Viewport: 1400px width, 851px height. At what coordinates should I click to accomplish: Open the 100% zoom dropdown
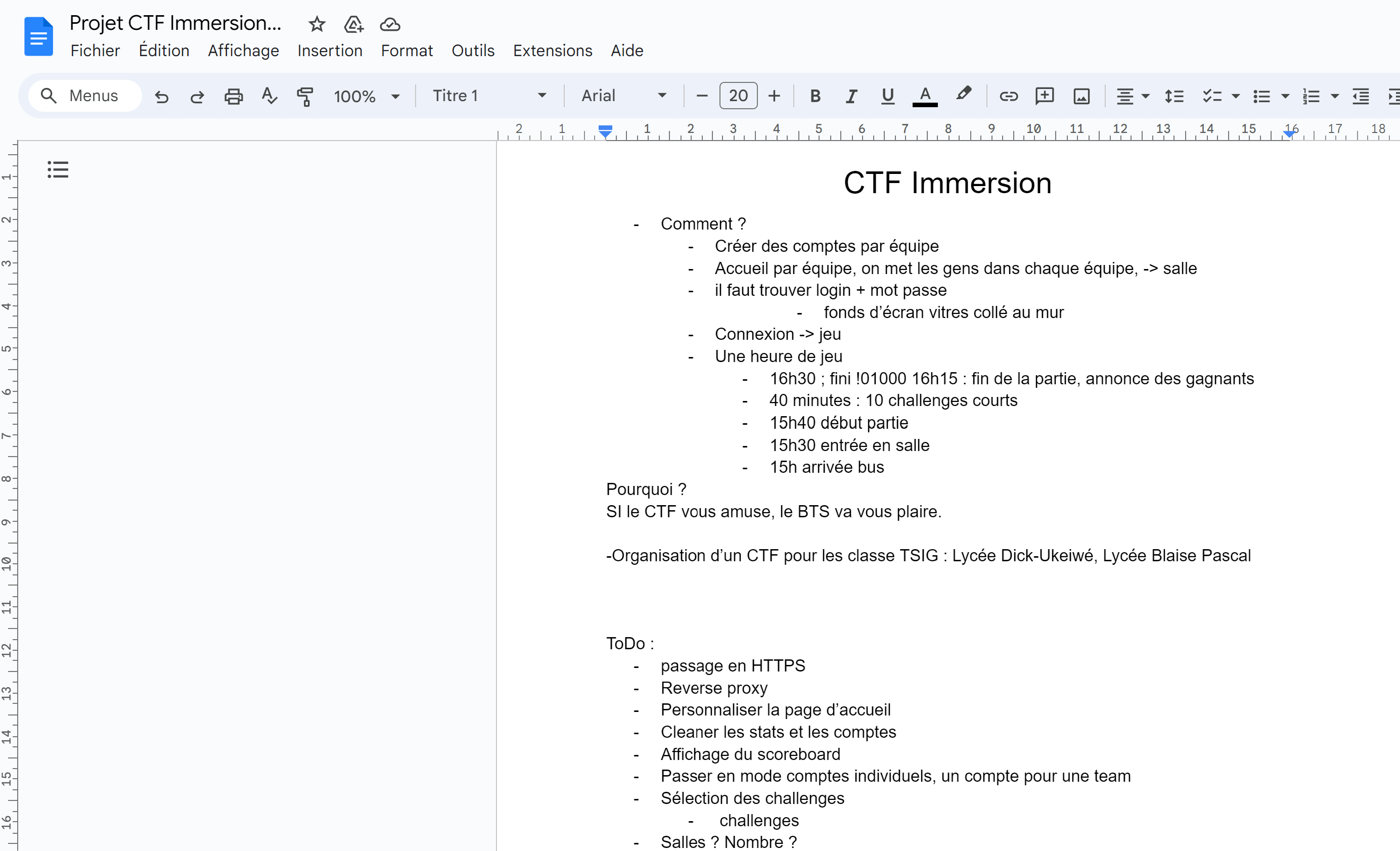[x=367, y=96]
